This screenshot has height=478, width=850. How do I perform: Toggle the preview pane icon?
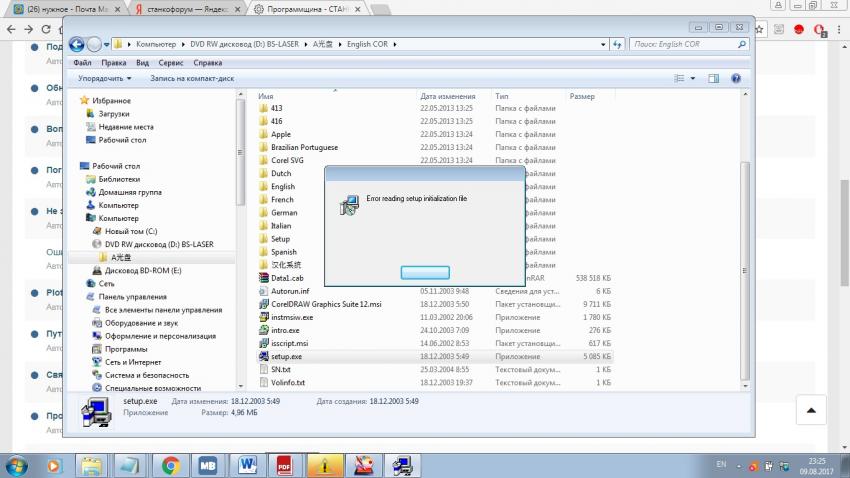point(714,78)
